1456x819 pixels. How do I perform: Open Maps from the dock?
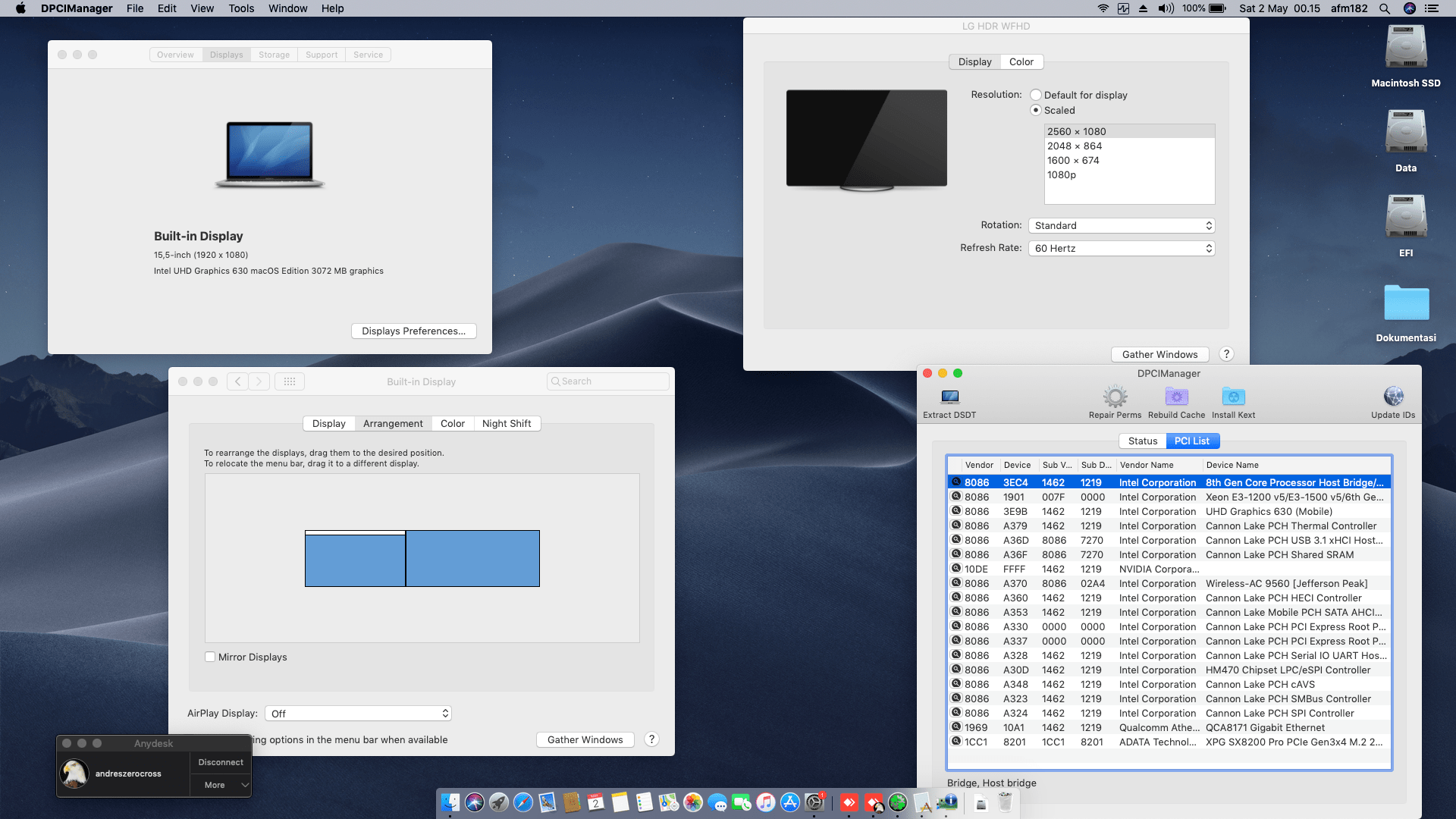coord(669,802)
